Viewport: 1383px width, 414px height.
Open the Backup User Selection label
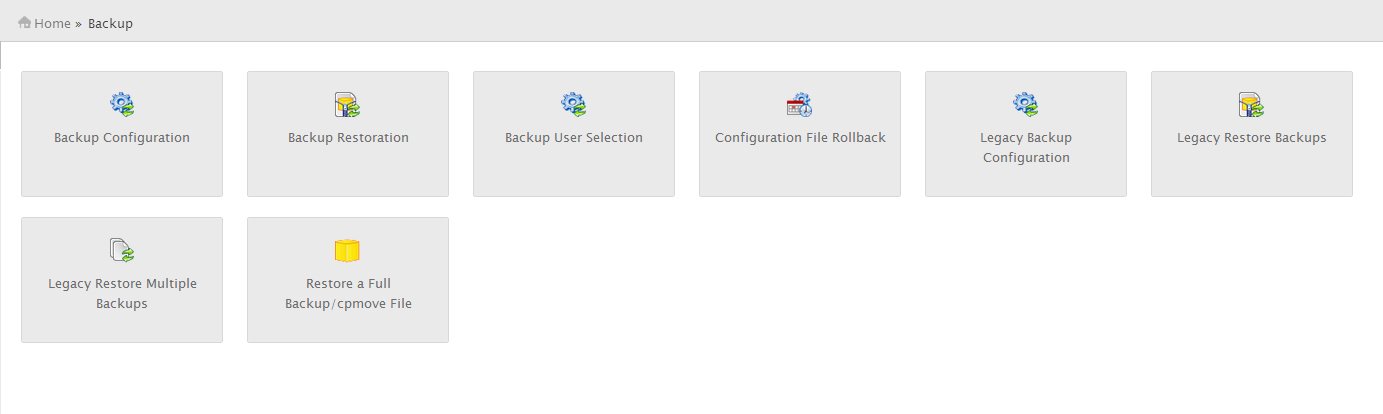574,138
